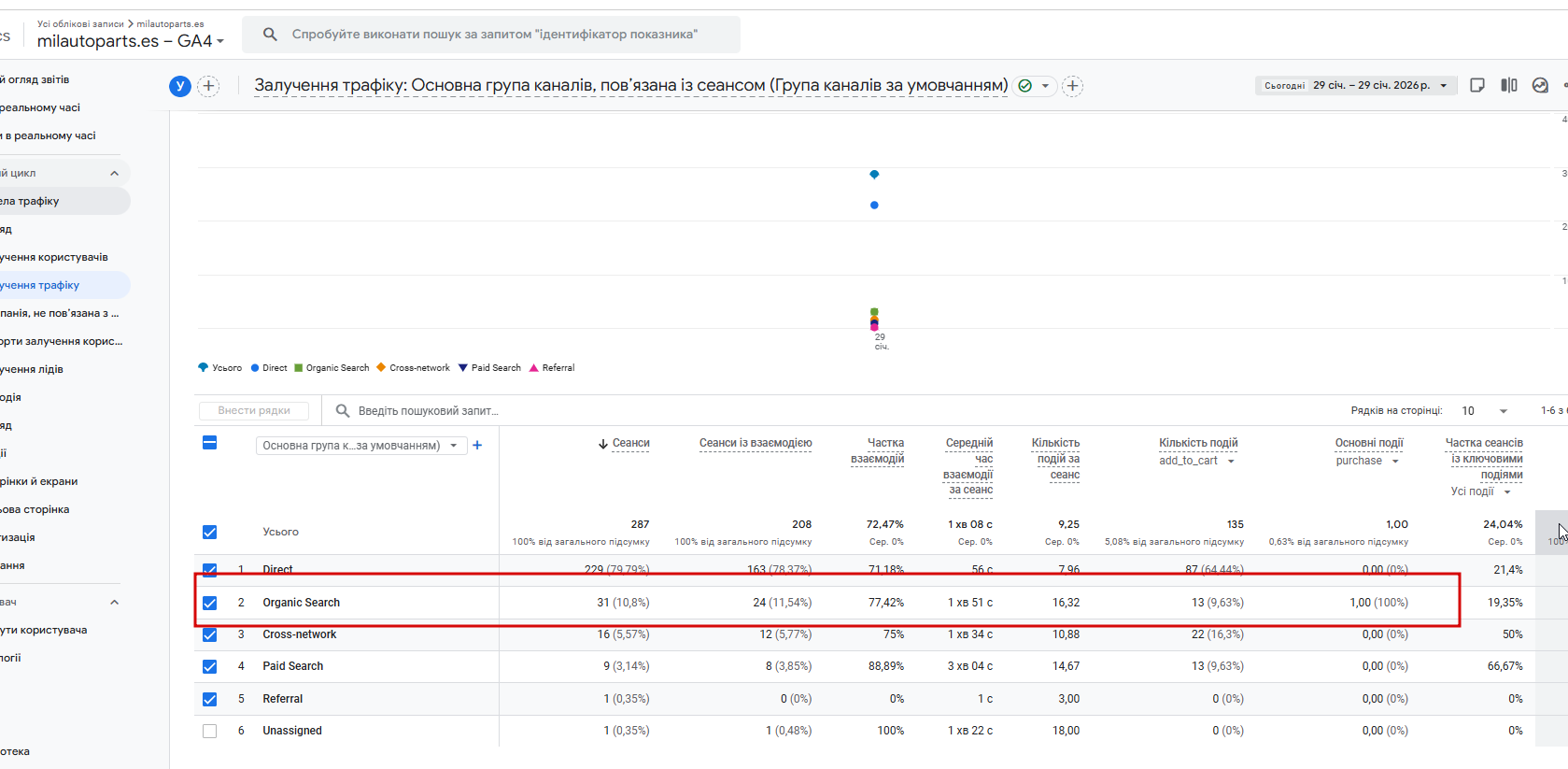The image size is (1568, 769).
Task: Open the Insights trend icon in the report toolbar
Action: [x=1541, y=85]
